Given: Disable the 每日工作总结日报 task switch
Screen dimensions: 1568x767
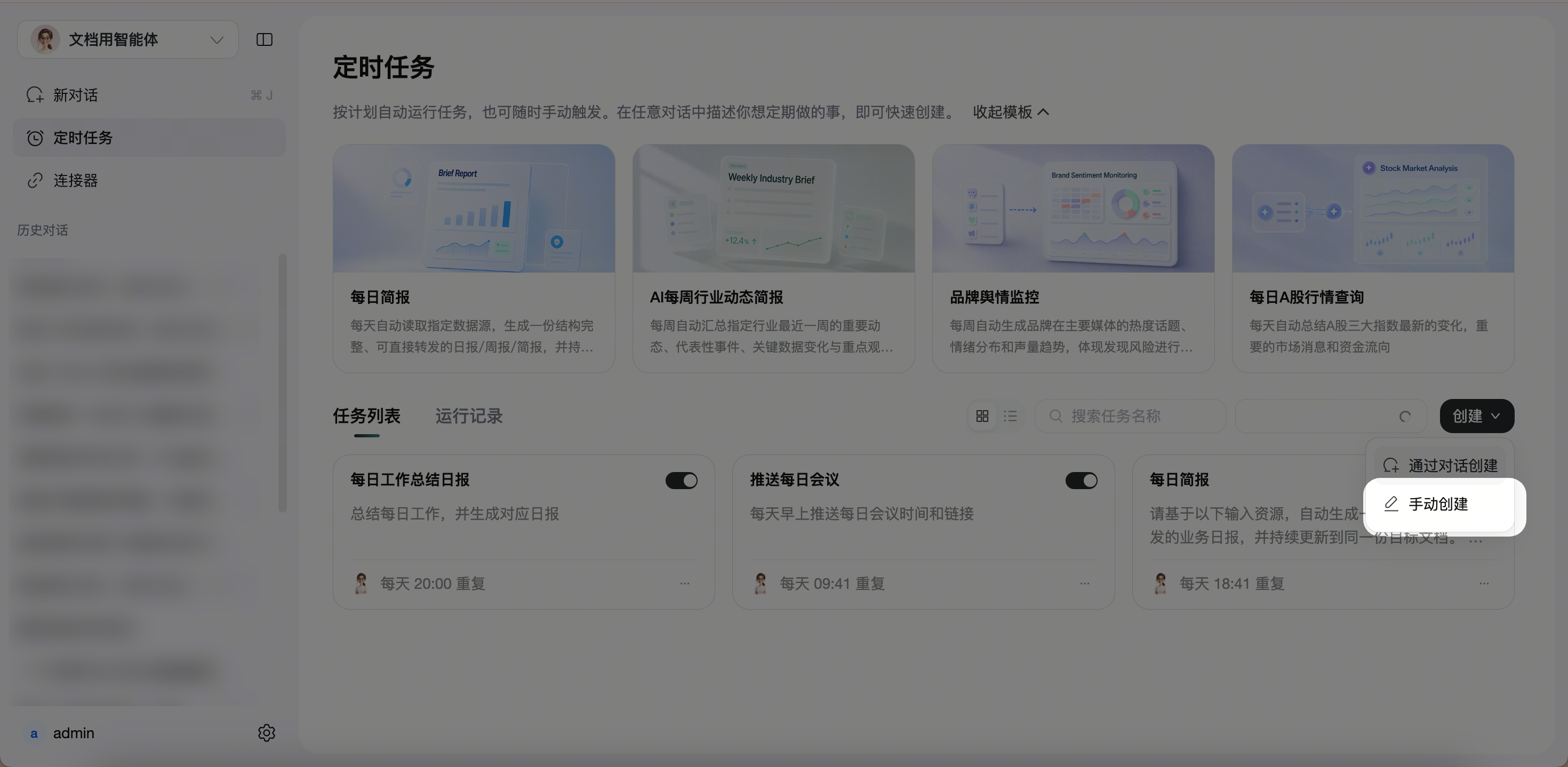Looking at the screenshot, I should [x=681, y=480].
